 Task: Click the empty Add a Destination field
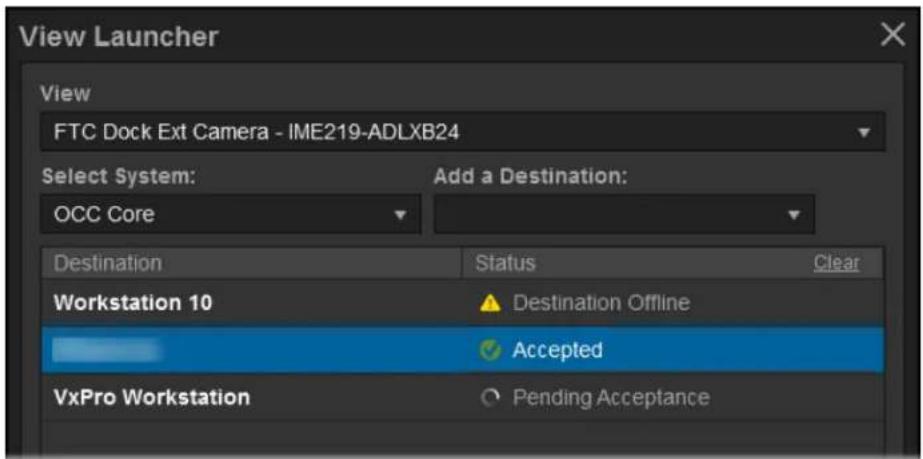pyautogui.click(x=625, y=214)
